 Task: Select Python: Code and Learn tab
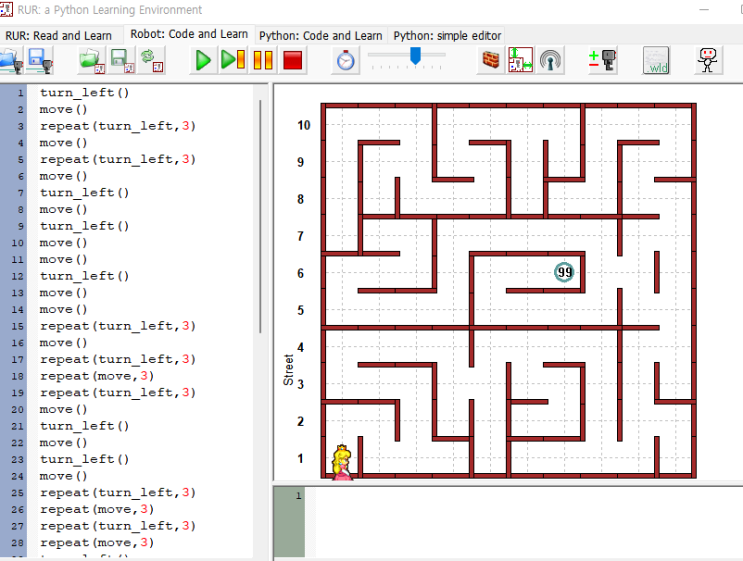[x=320, y=35]
